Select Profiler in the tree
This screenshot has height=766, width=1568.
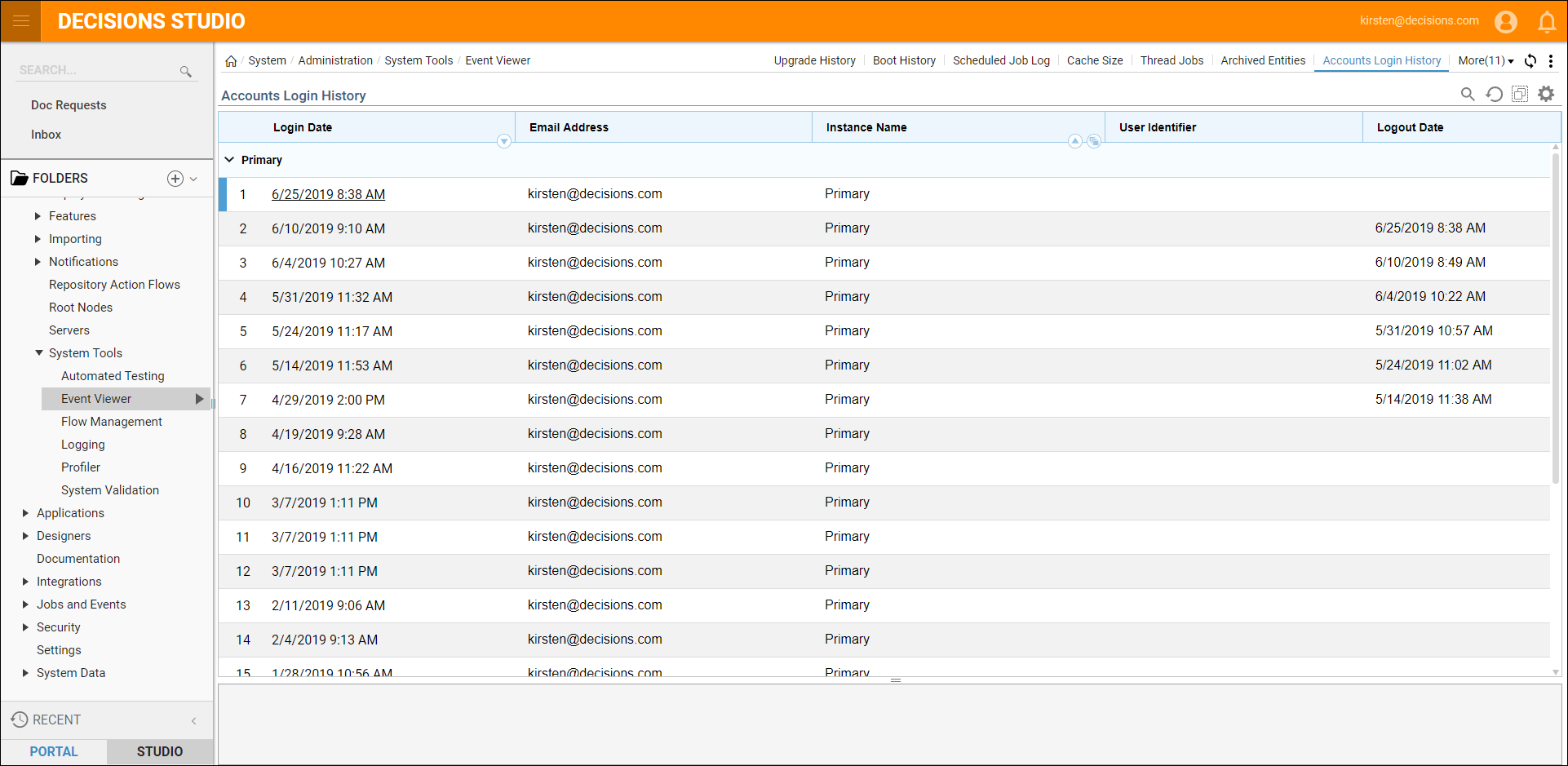coord(81,467)
